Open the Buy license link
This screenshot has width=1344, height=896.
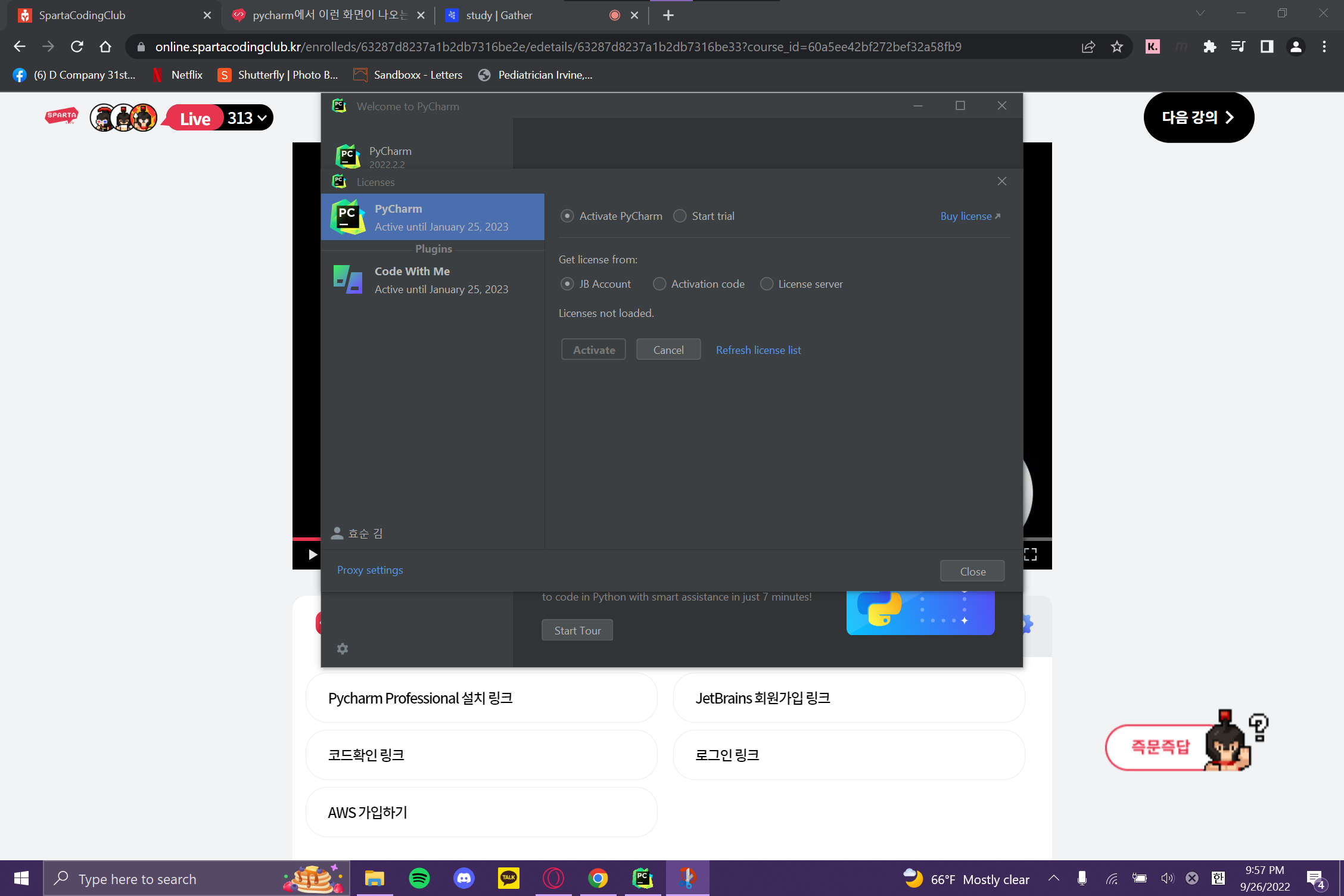[x=970, y=216]
